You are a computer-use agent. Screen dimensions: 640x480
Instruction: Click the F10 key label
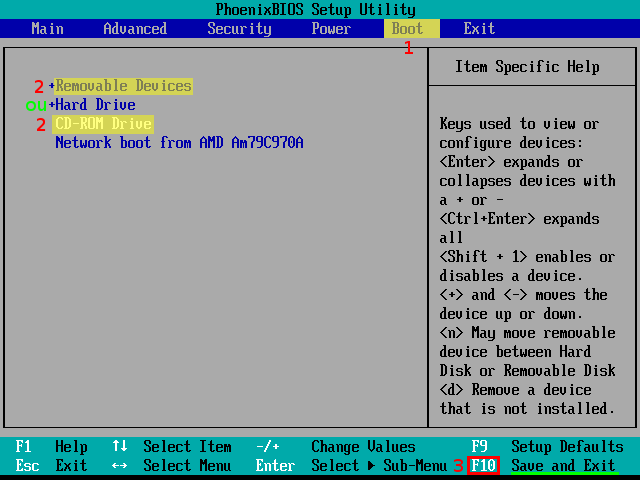coord(483,466)
